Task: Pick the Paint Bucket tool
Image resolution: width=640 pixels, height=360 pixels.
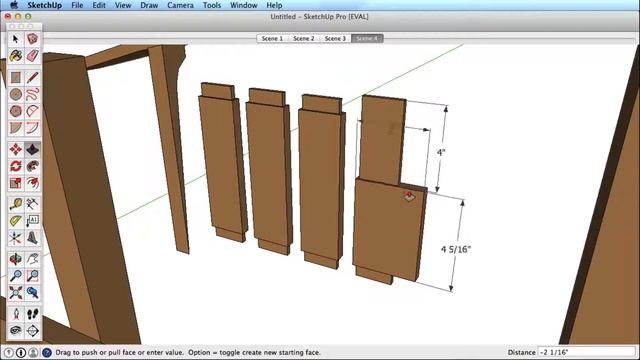Action: [x=16, y=56]
